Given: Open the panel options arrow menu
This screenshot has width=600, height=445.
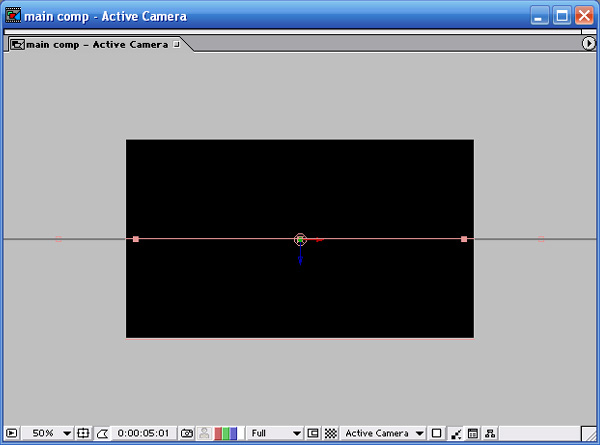Looking at the screenshot, I should 589,43.
